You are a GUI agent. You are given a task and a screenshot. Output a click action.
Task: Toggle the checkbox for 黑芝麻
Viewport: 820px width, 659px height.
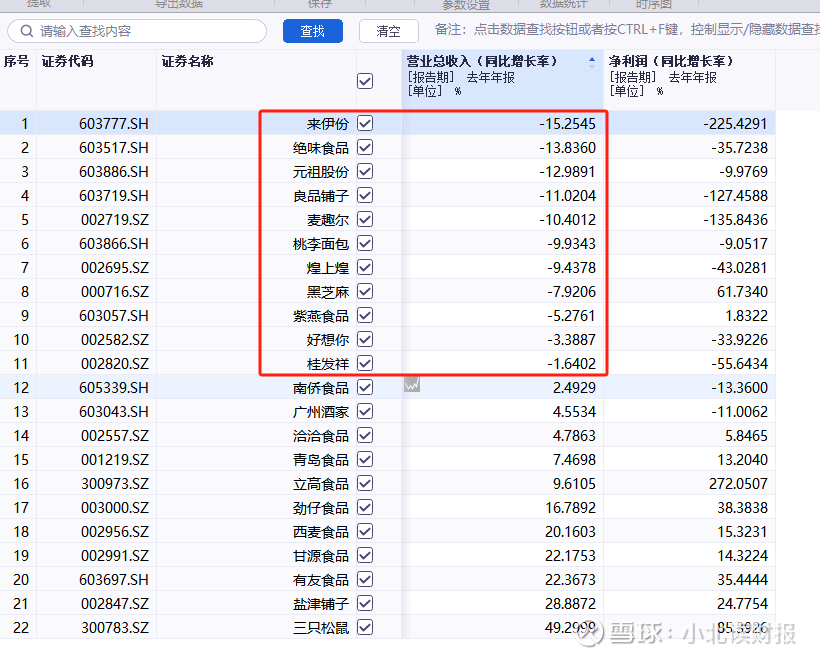[365, 291]
